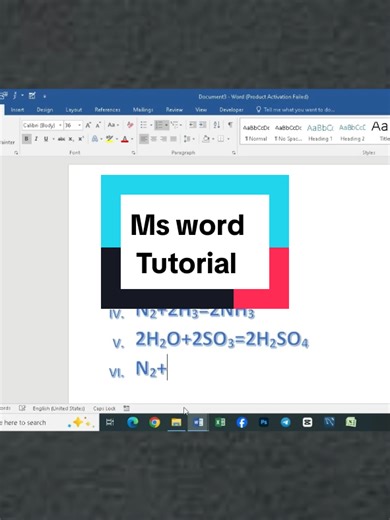The image size is (390, 520).
Task: Toggle Underline formatting
Action: 46,139
